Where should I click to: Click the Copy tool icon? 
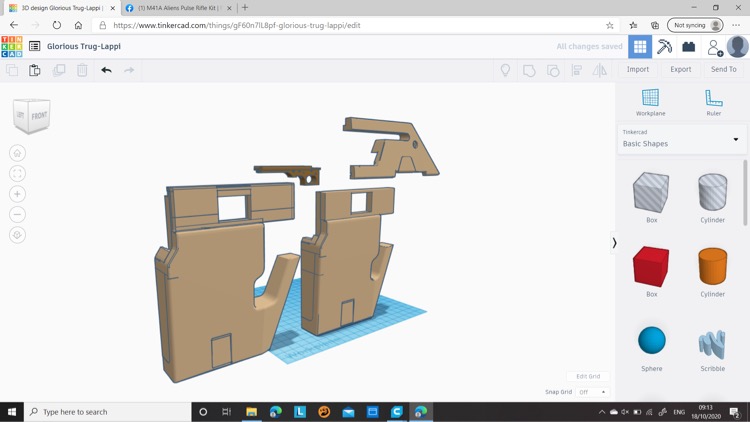pos(12,70)
